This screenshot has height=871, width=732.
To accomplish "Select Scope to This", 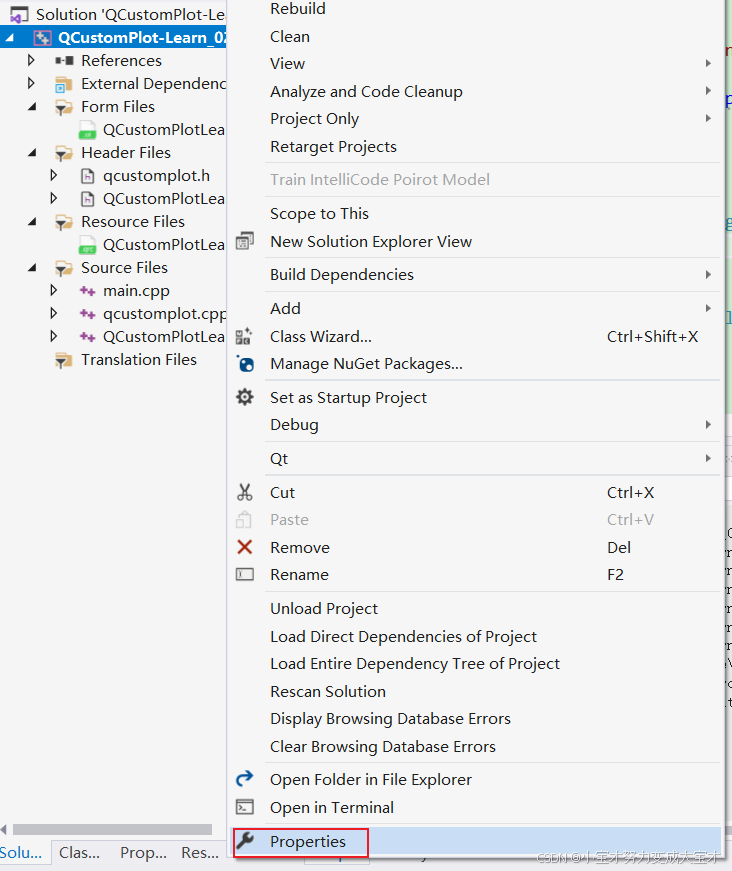I will 476,214.
